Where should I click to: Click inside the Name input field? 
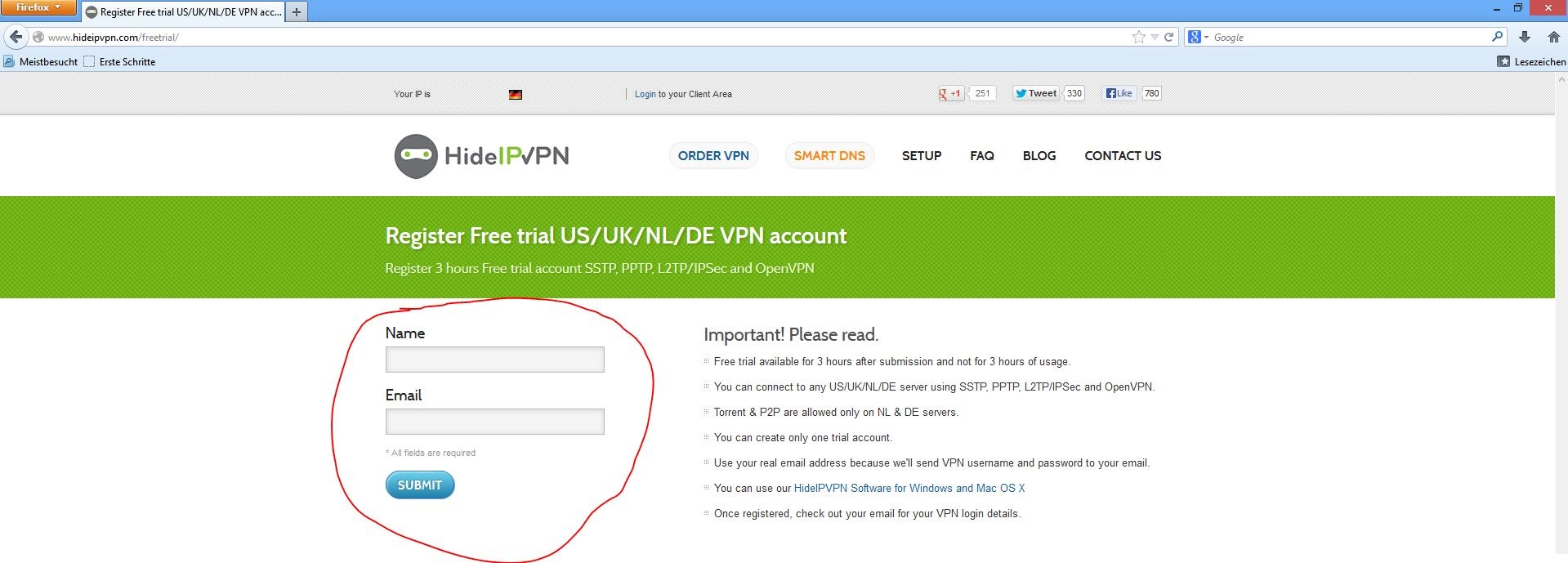pos(495,360)
